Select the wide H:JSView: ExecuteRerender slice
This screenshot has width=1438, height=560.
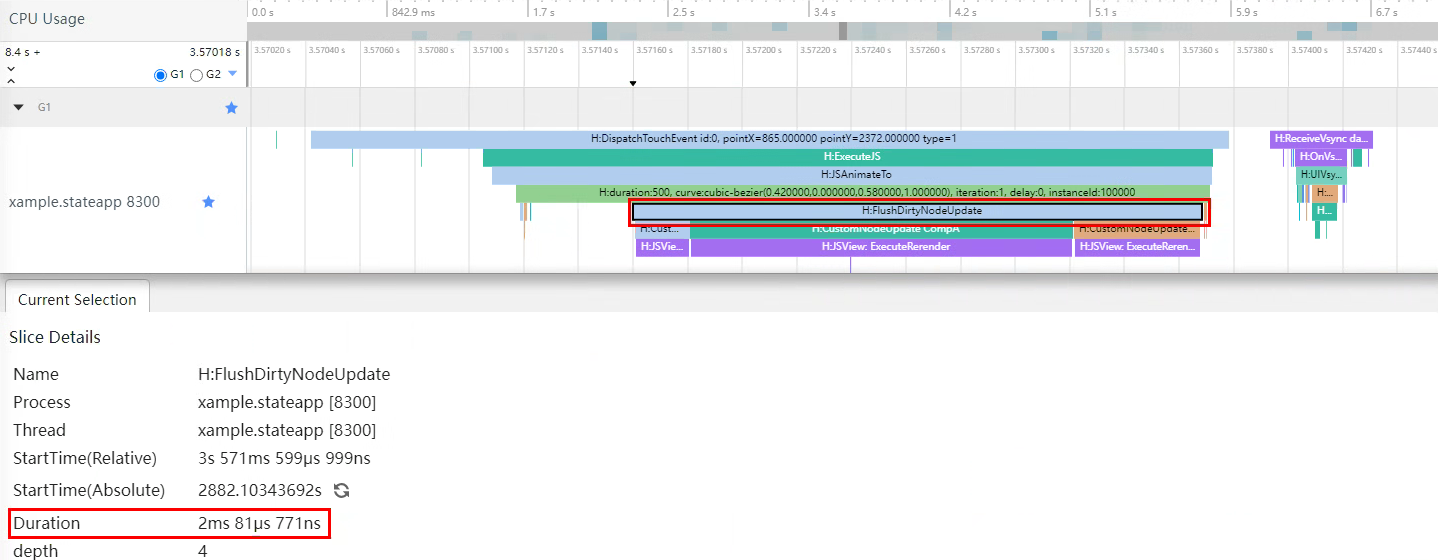[x=880, y=247]
